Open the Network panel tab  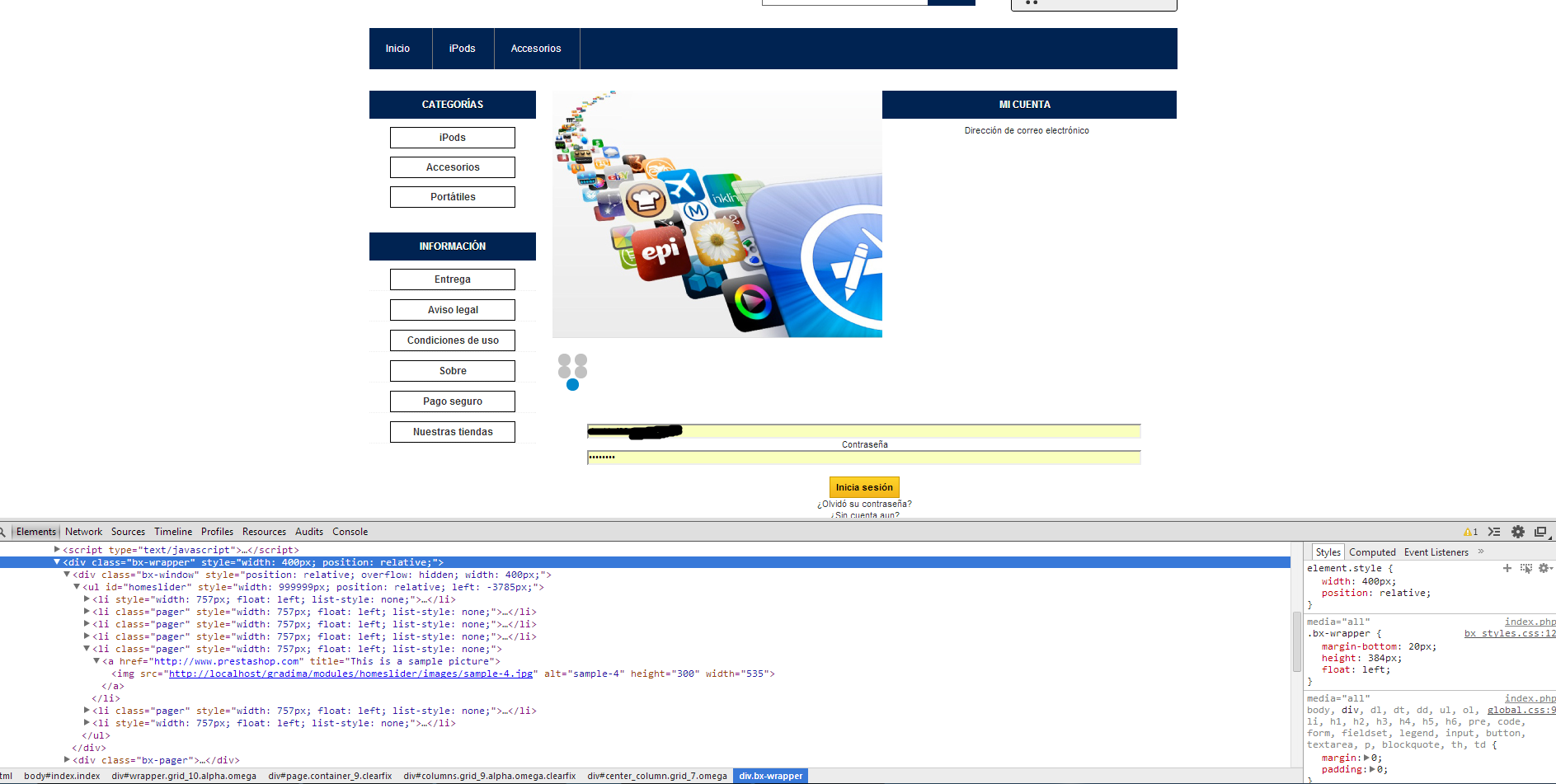[x=84, y=532]
